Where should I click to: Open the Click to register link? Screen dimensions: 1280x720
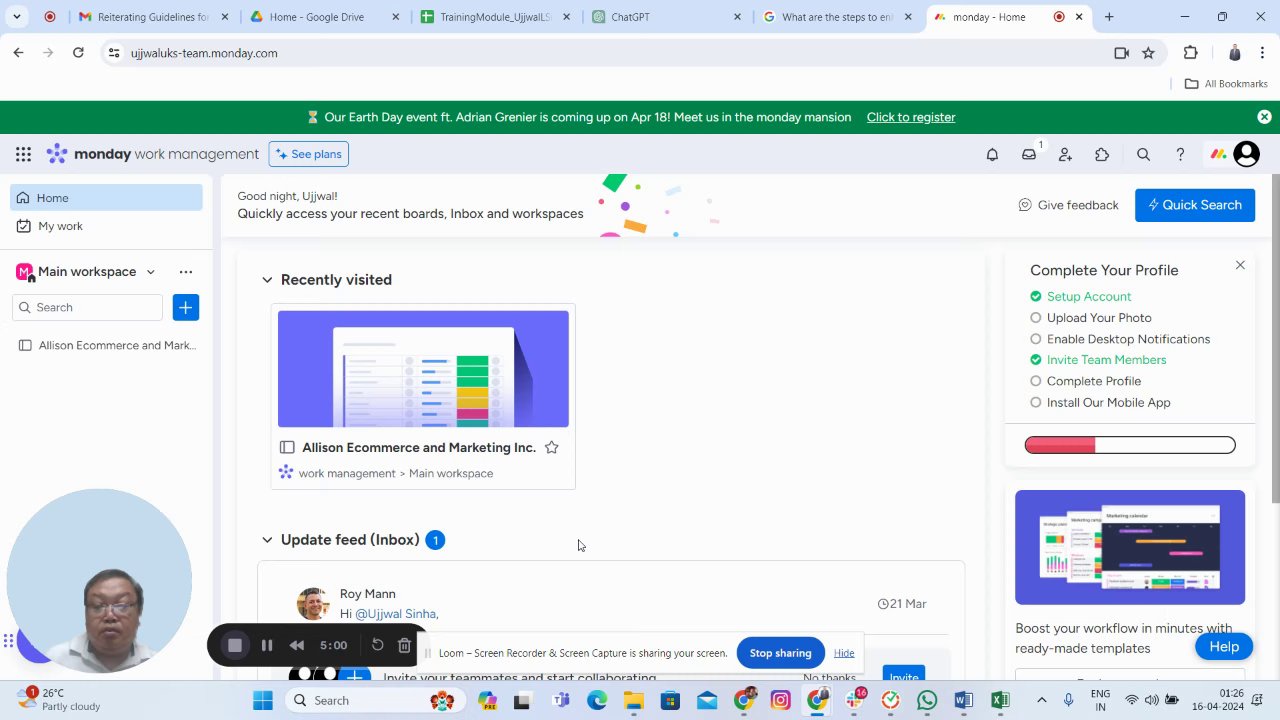pos(911,117)
